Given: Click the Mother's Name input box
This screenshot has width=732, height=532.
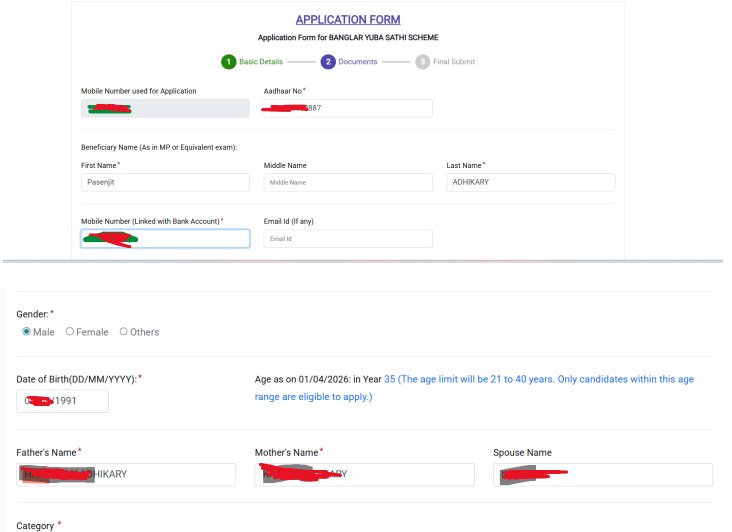Looking at the screenshot, I should [x=364, y=474].
